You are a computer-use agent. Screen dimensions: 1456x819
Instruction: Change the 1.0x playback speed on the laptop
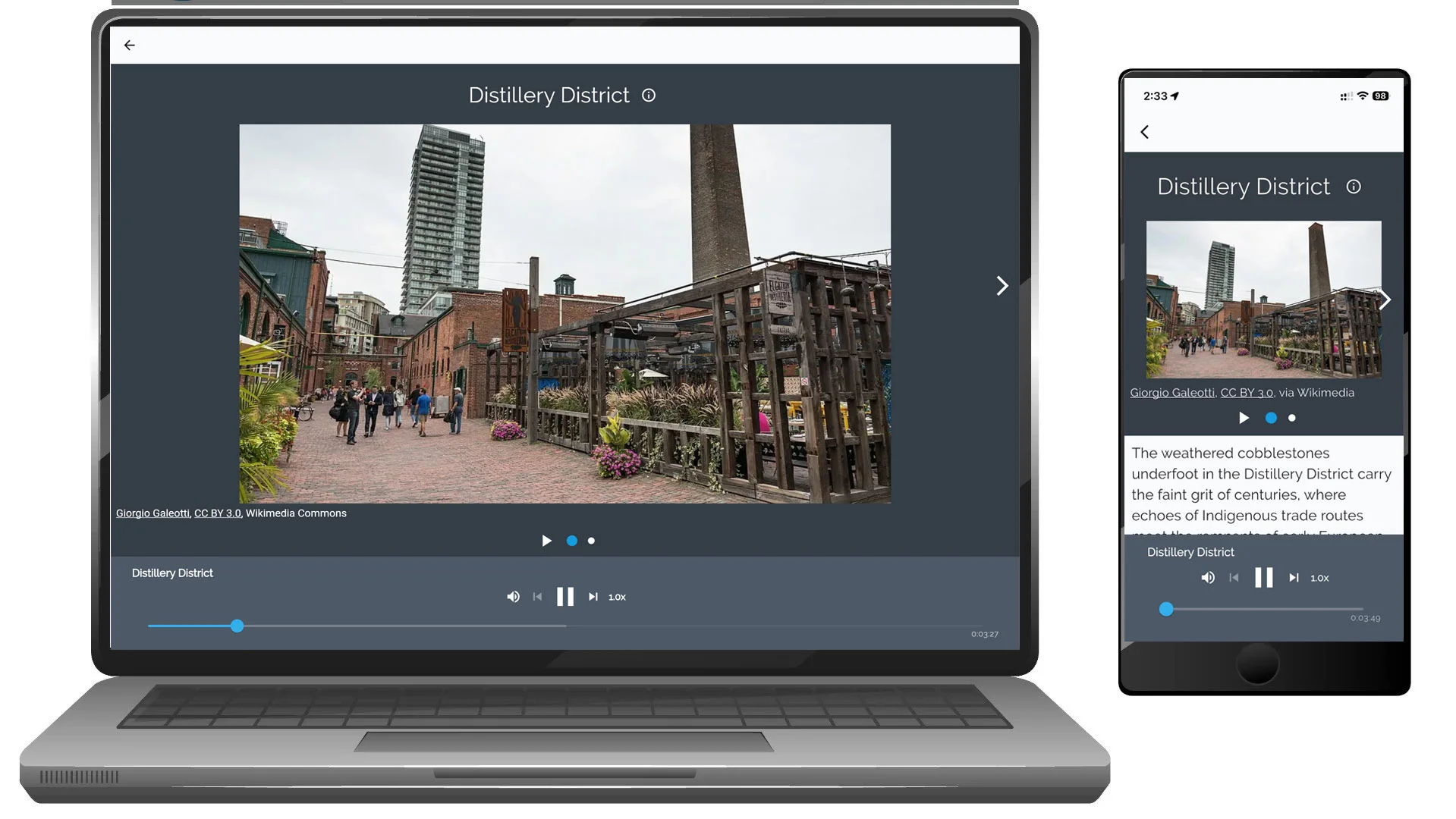click(x=617, y=598)
